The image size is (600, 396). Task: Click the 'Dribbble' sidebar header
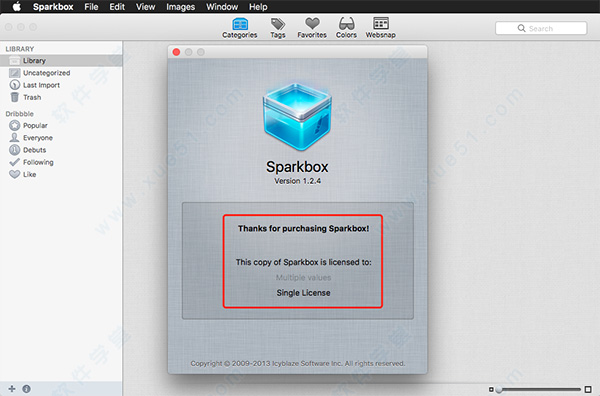coord(20,114)
